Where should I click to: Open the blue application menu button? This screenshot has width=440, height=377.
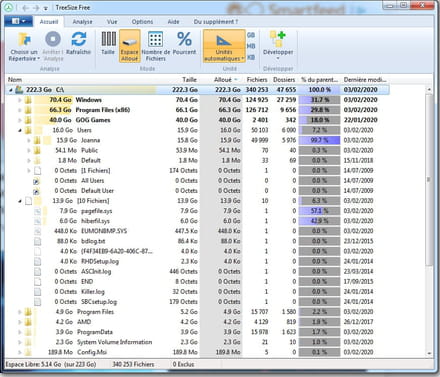19,21
